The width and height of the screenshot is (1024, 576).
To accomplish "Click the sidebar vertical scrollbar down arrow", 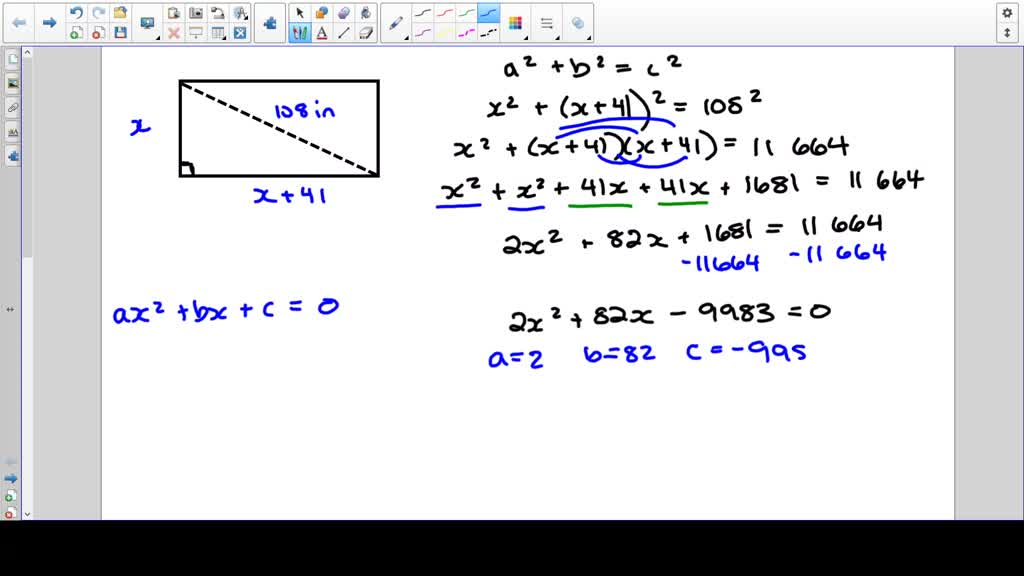I will point(27,513).
